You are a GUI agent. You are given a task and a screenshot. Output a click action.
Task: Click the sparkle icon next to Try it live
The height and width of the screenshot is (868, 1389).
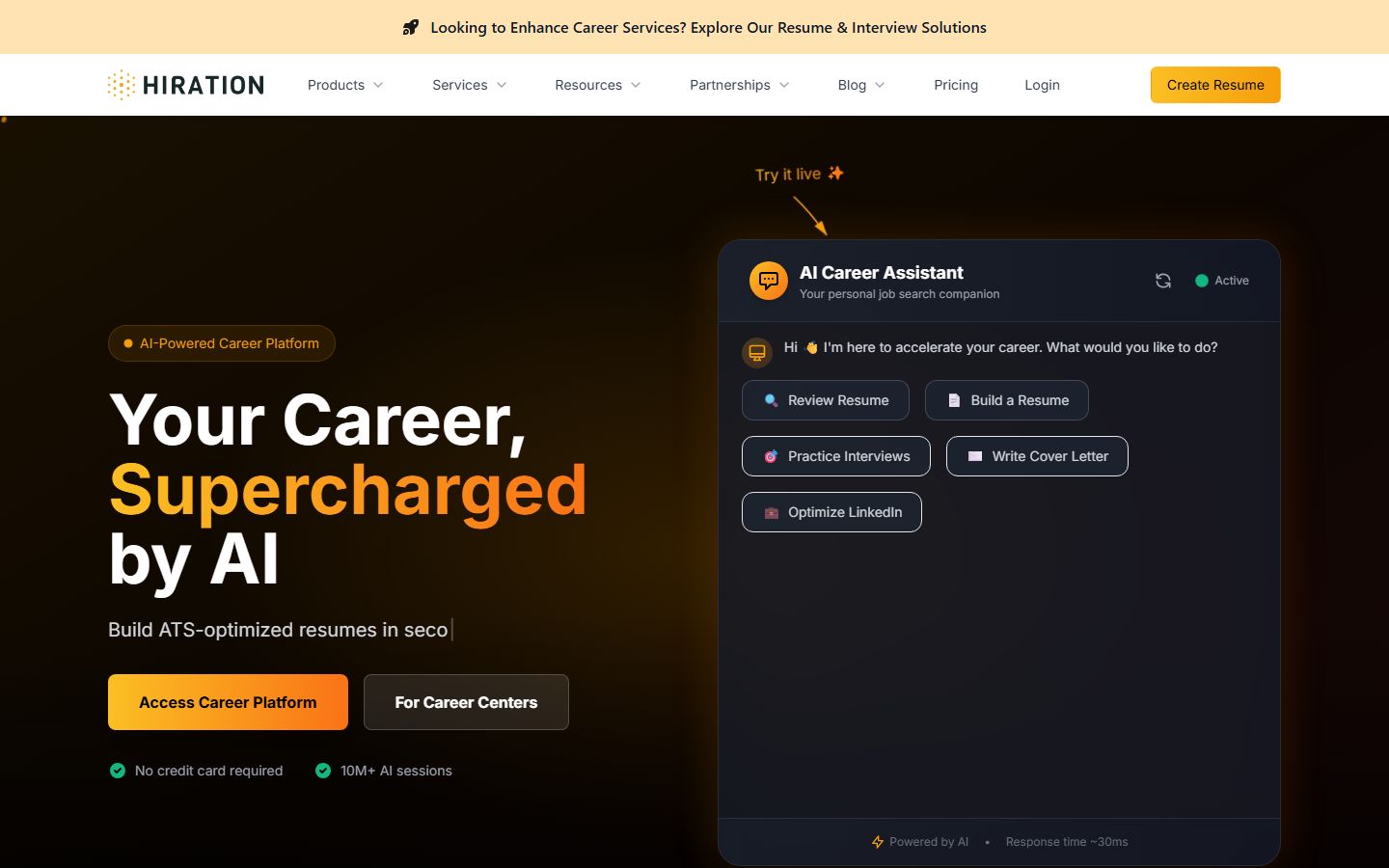pos(835,173)
